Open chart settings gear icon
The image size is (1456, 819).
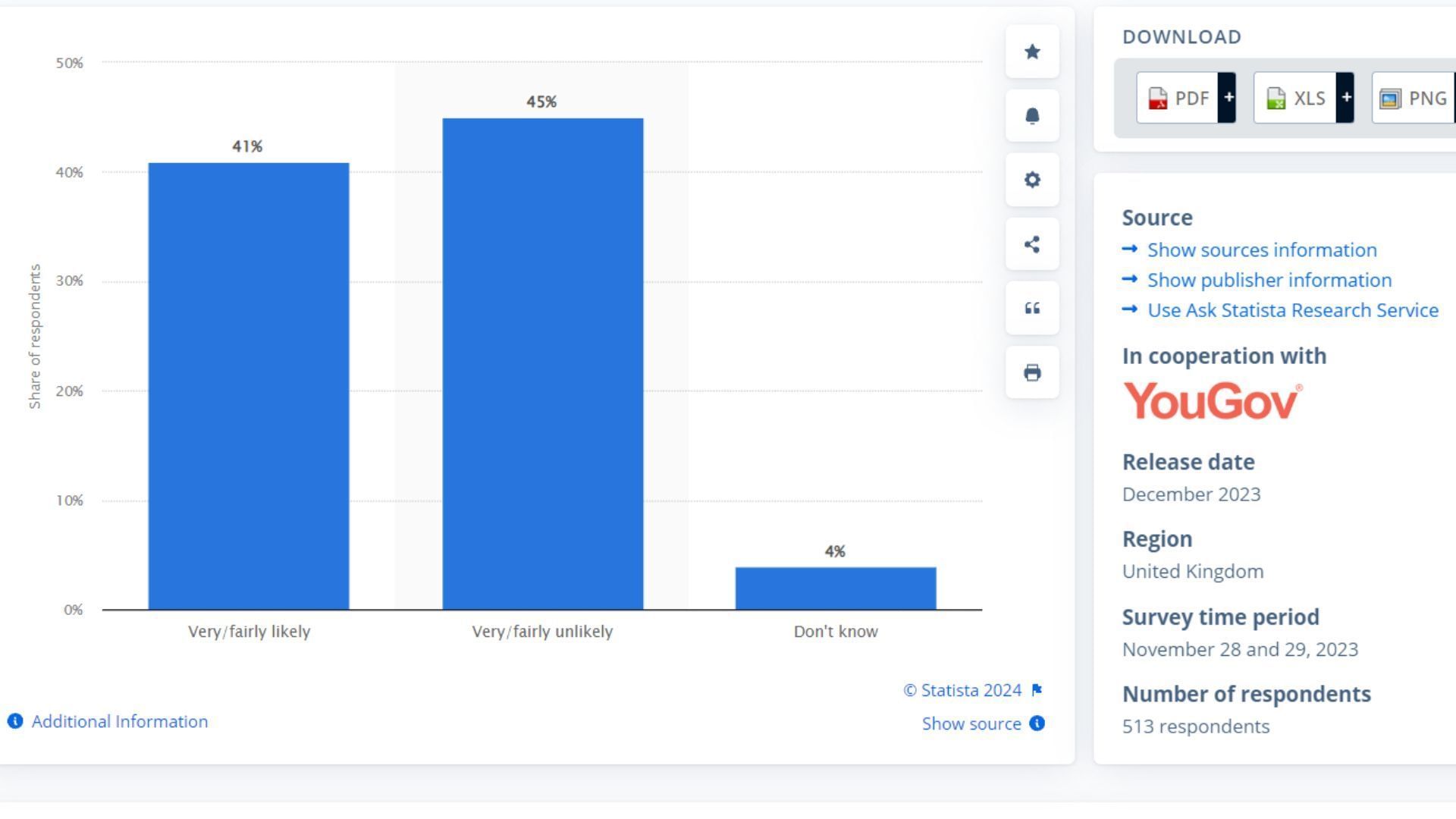click(1032, 180)
